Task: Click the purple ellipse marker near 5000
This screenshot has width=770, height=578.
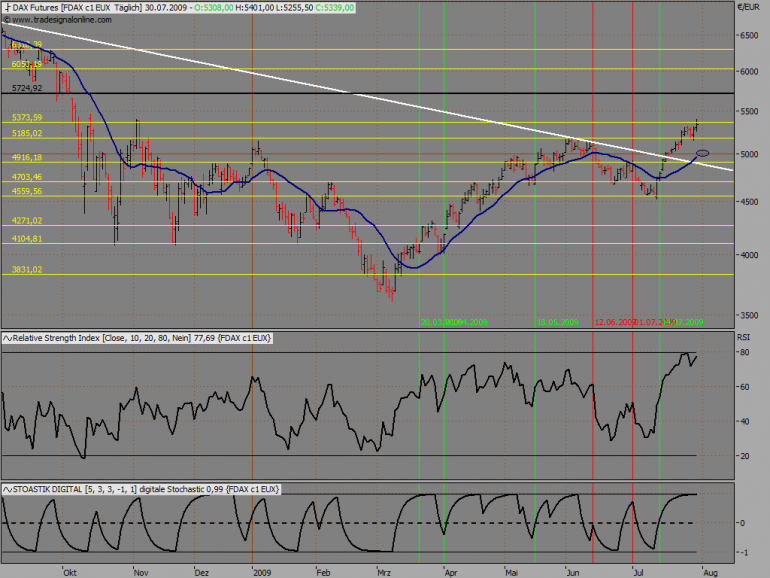Action: tap(702, 153)
